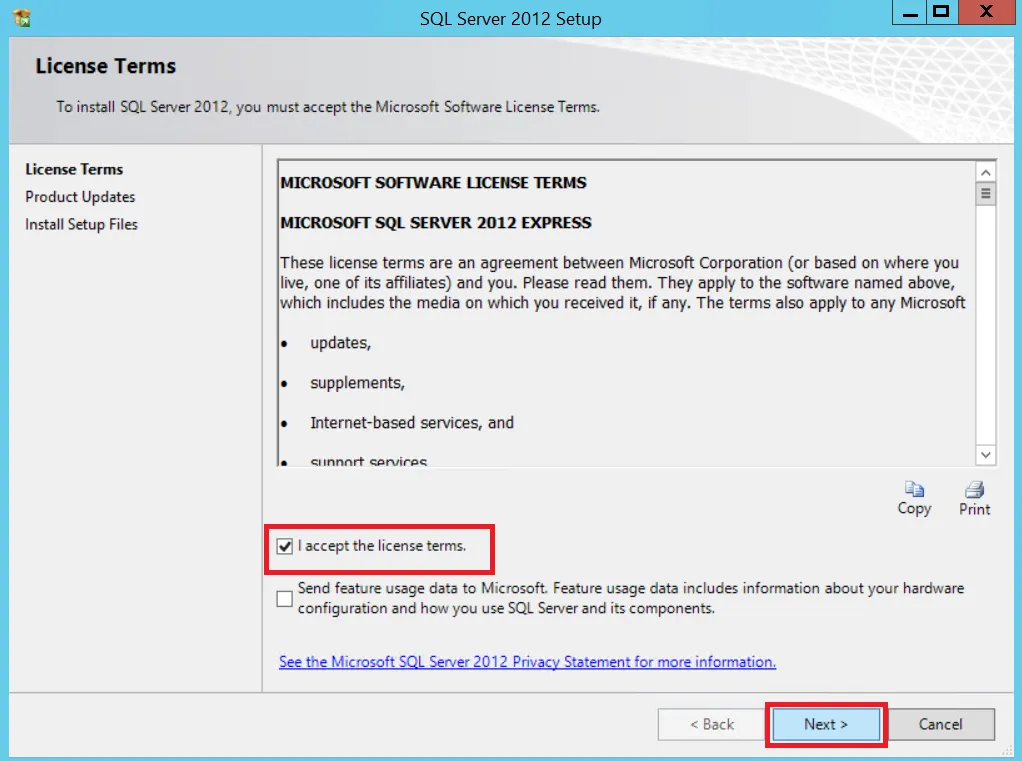Enable 'Send feature usage data to Microsoft'

pyautogui.click(x=285, y=598)
